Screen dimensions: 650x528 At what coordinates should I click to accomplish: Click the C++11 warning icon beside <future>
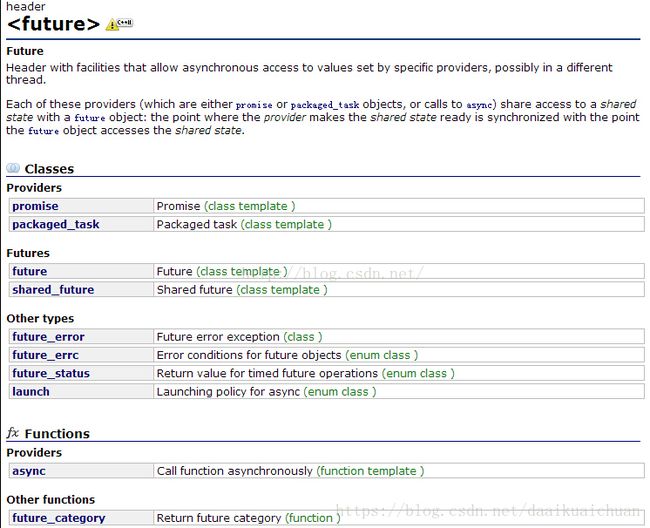tap(119, 24)
